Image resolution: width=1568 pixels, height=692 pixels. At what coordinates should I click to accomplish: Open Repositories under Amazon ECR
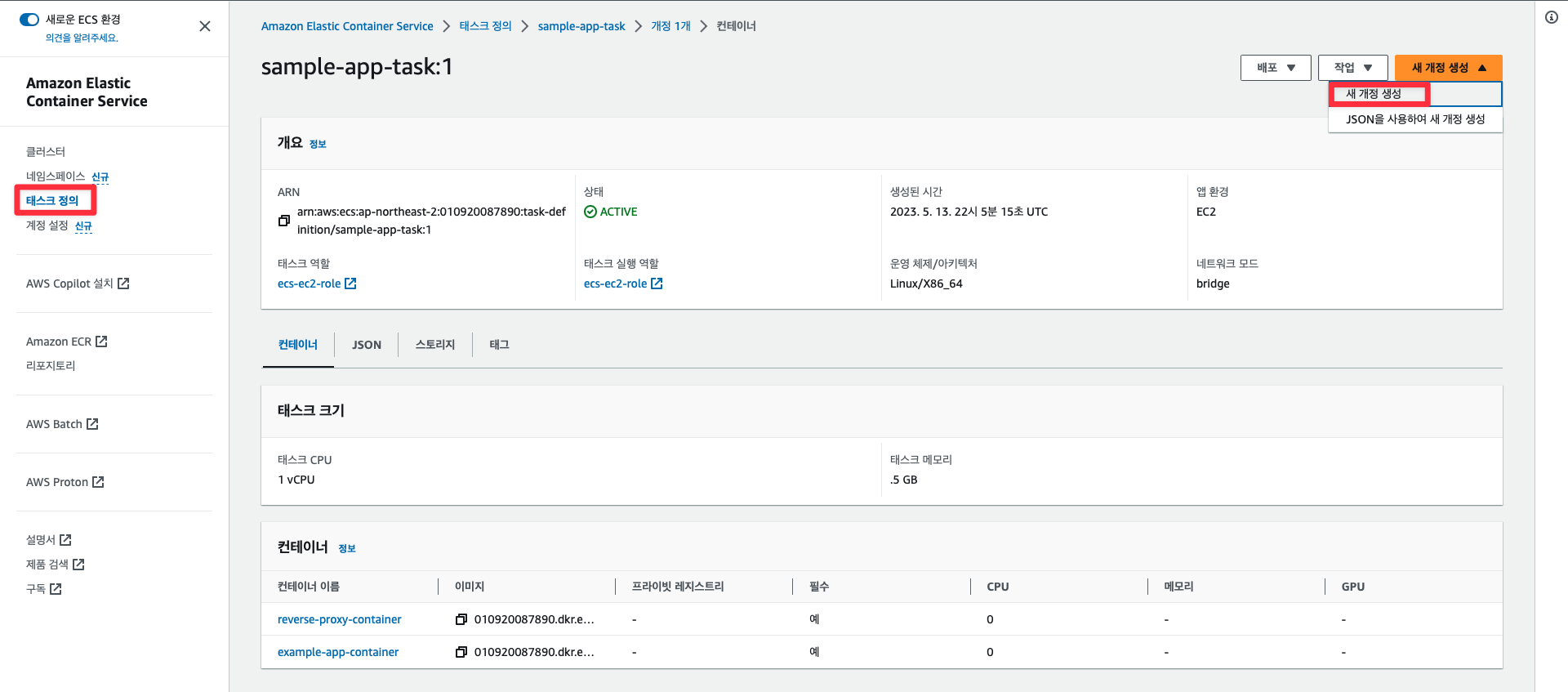point(51,366)
